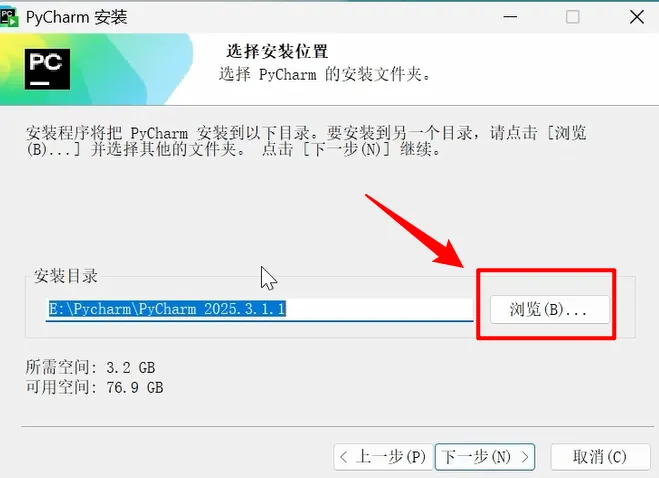The width and height of the screenshot is (659, 478).
Task: Click the 选择安装位置 heading
Action: [277, 52]
